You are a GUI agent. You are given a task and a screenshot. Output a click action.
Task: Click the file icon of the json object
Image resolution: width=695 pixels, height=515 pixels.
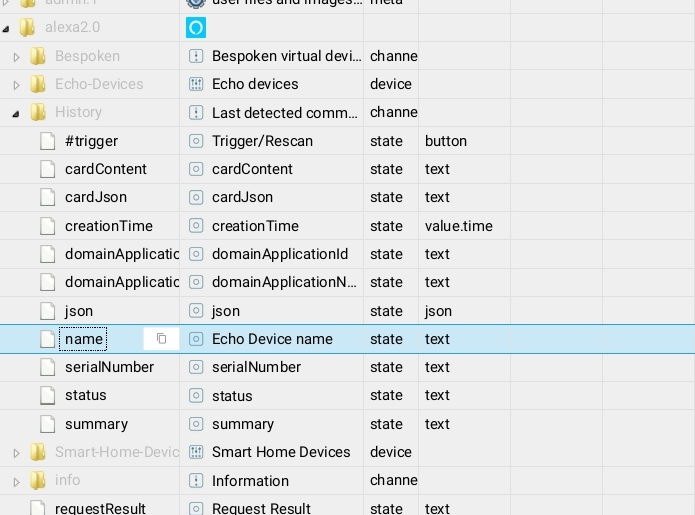[47, 311]
